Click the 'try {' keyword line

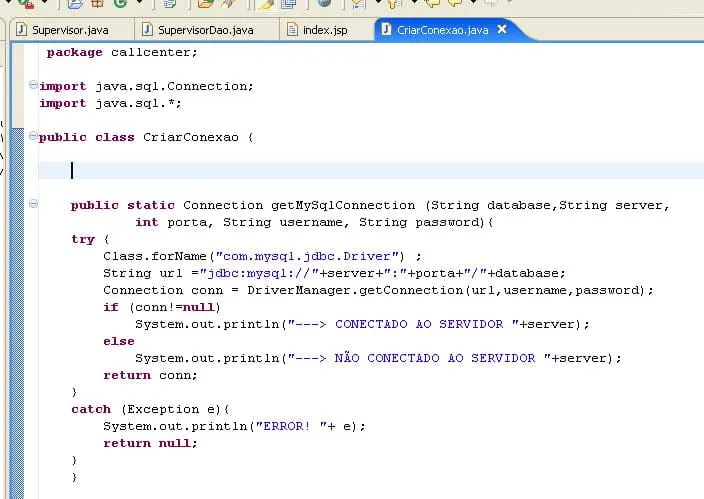click(90, 239)
